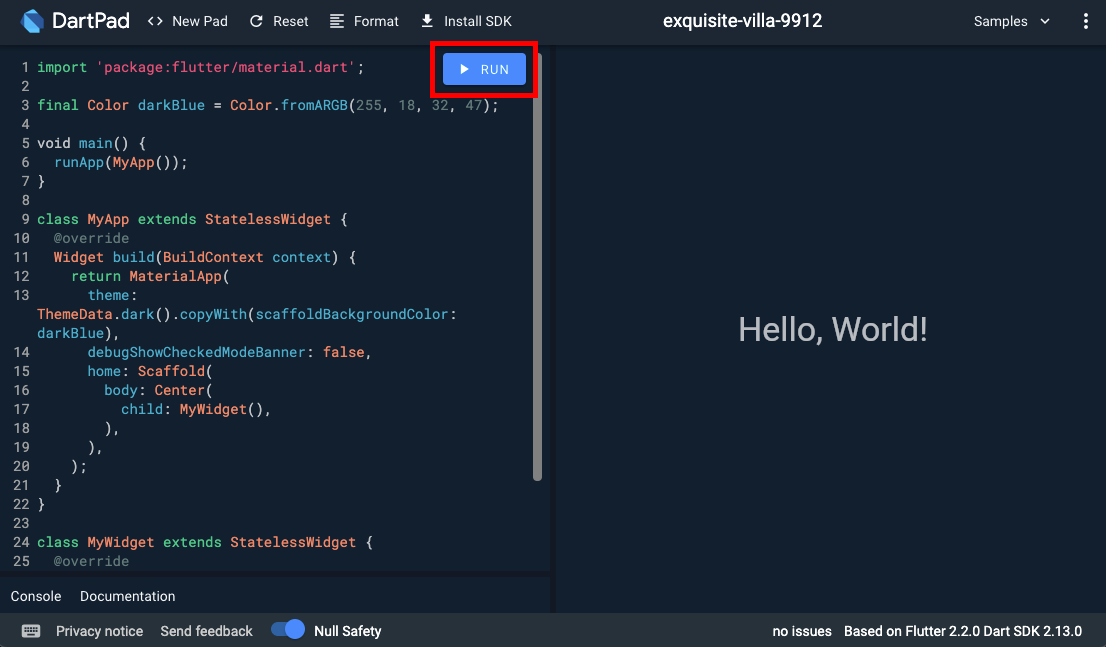This screenshot has height=647, width=1106.
Task: Click 'void main()' on line 5
Action: click(83, 143)
